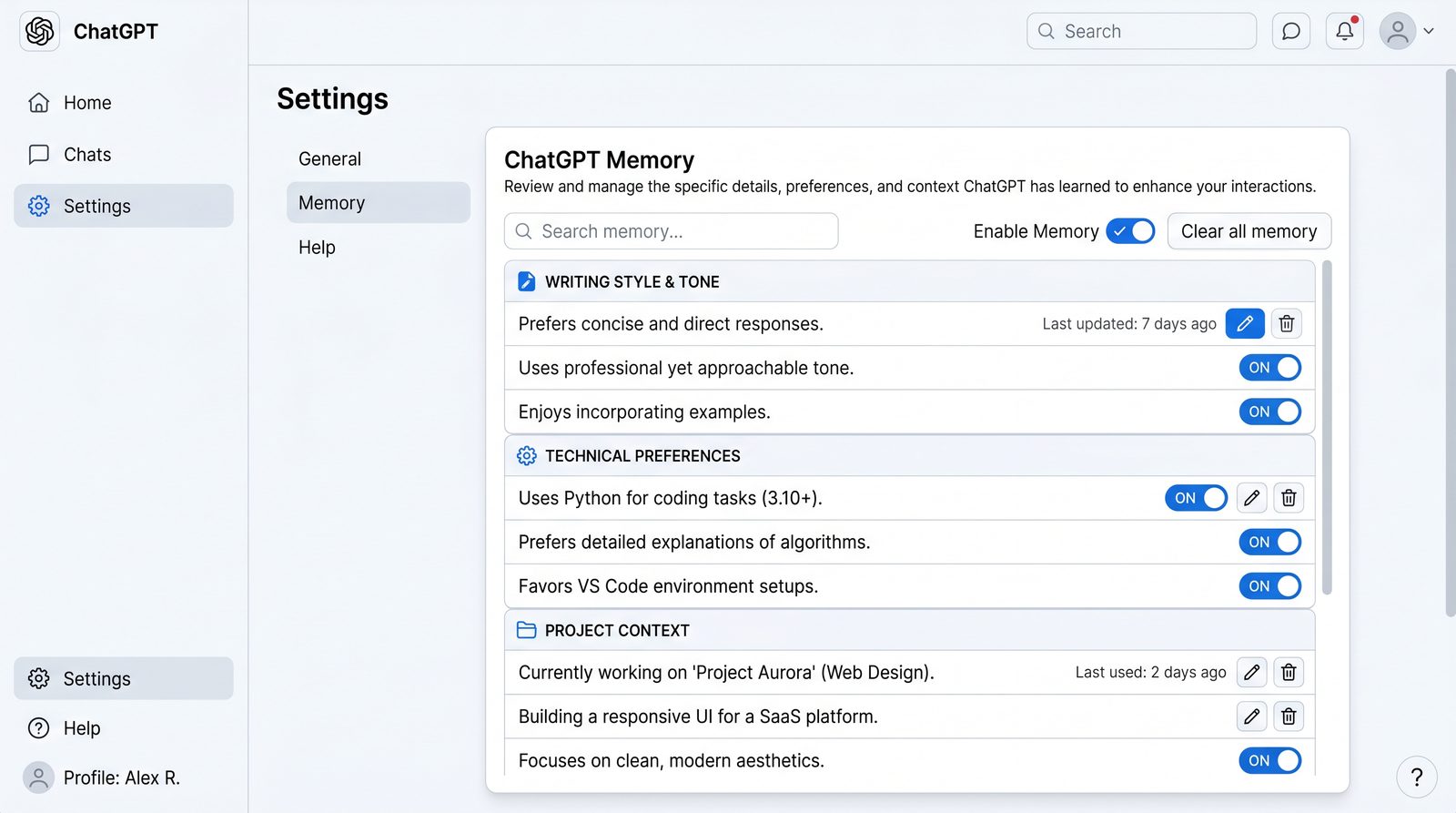Click the 'ChatGPT Memory' heading
Viewport: 1456px width, 813px height.
599,159
